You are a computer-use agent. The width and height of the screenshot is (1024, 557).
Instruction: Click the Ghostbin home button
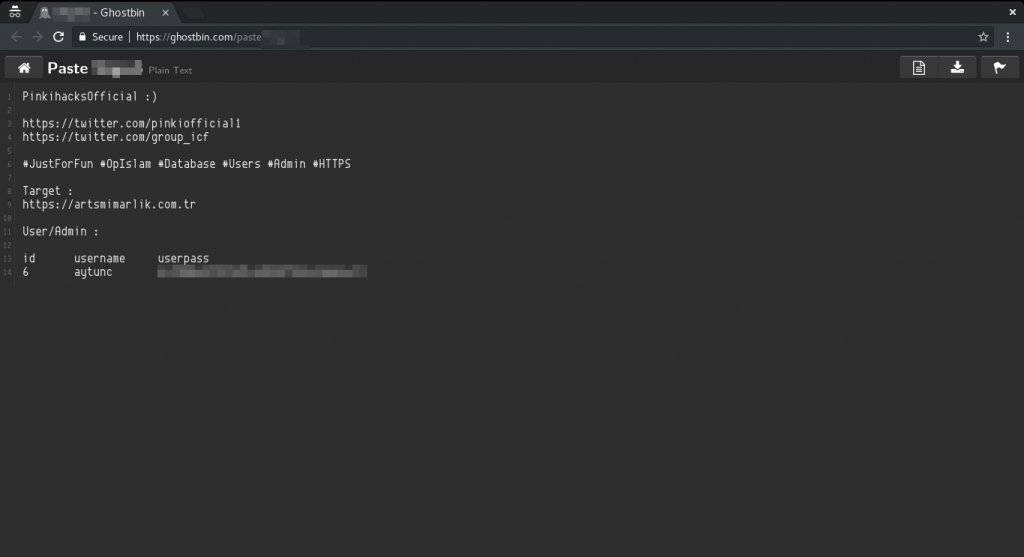click(x=24, y=68)
